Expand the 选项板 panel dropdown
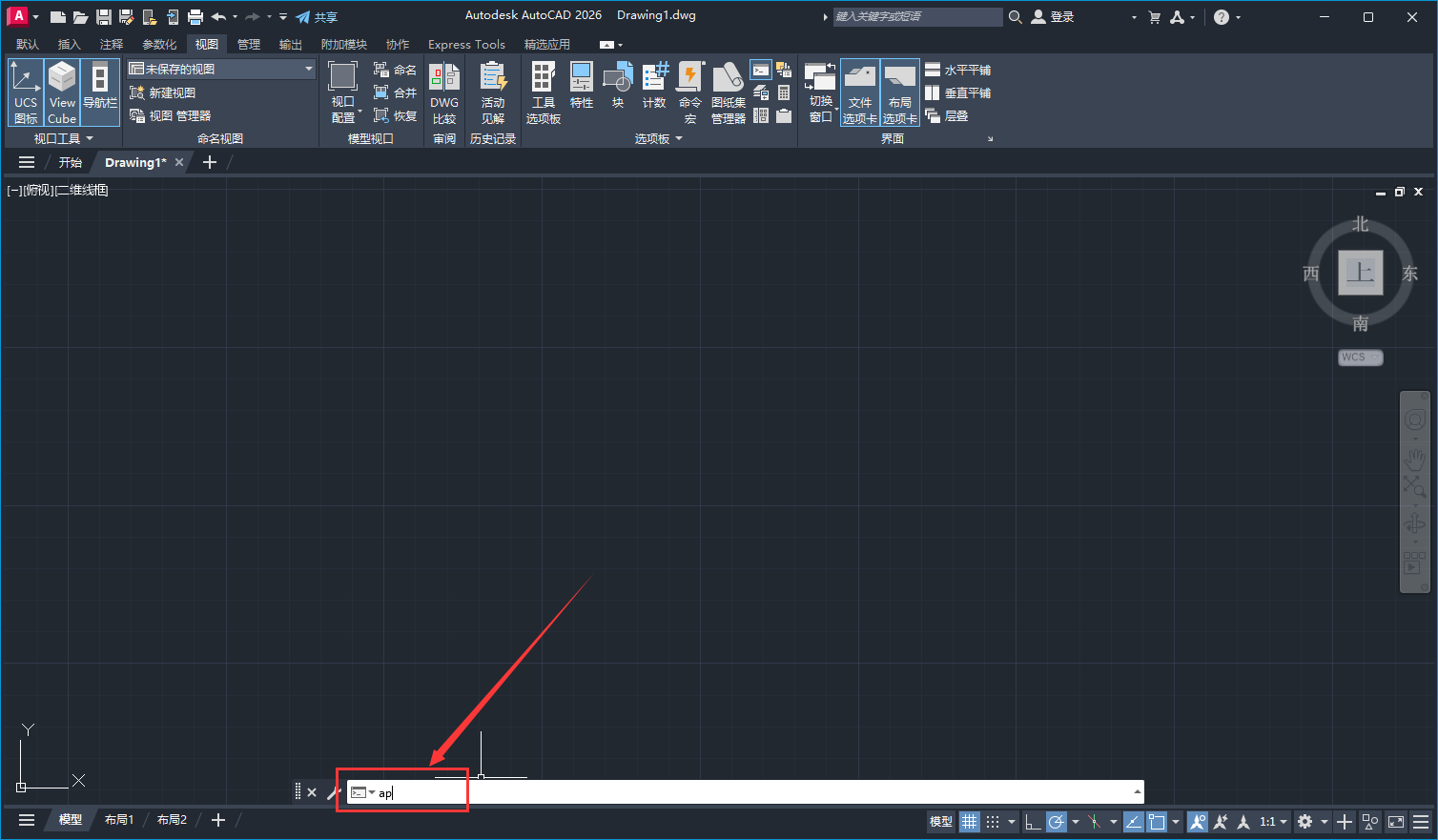This screenshot has width=1438, height=840. (x=659, y=138)
